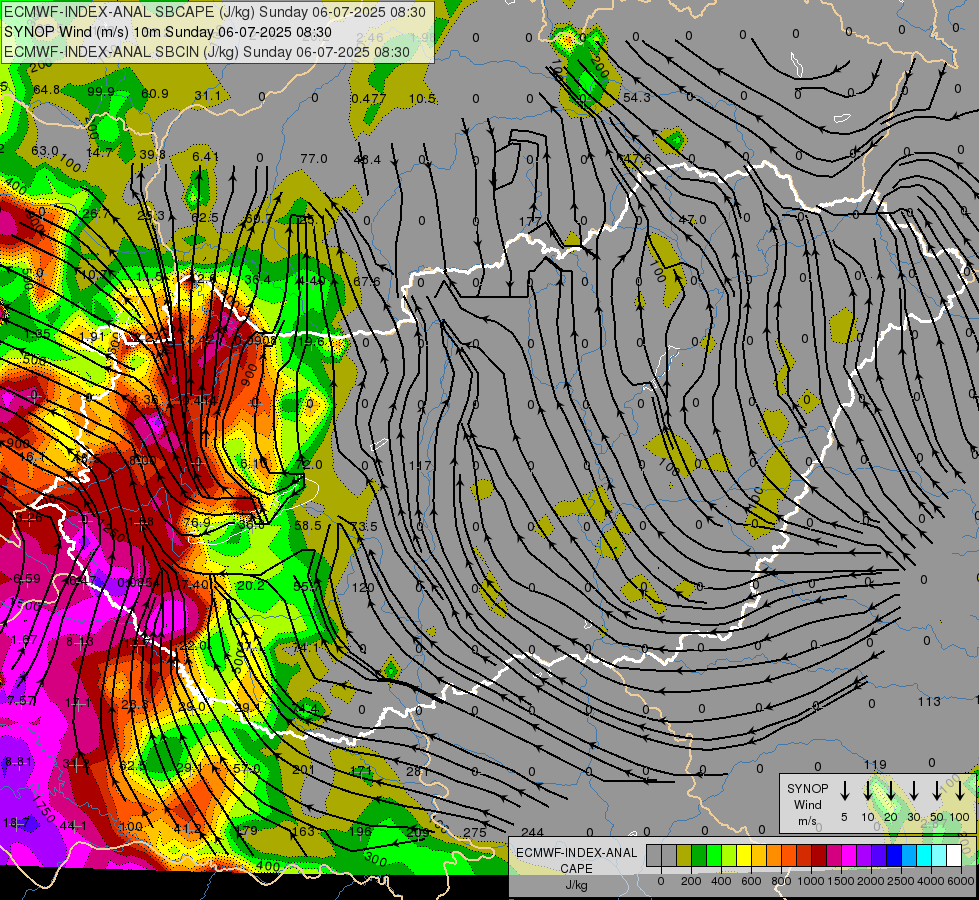Click the map value '77.0'
The image size is (979, 900).
coord(313,159)
